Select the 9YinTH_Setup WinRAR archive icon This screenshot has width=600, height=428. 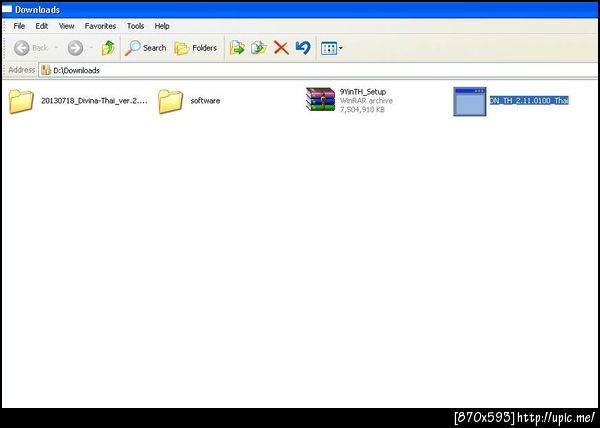pos(320,99)
